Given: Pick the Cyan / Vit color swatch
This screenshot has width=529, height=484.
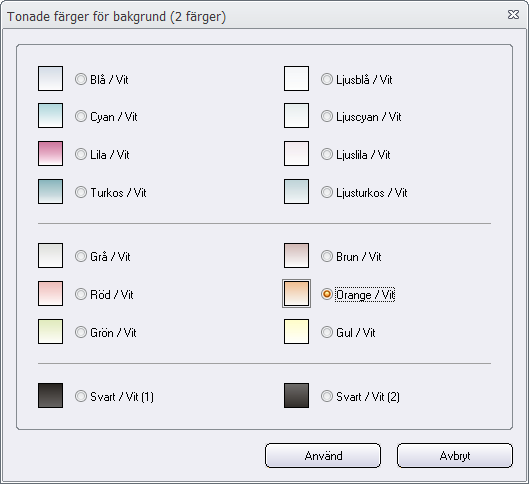Looking at the screenshot, I should point(50,116).
